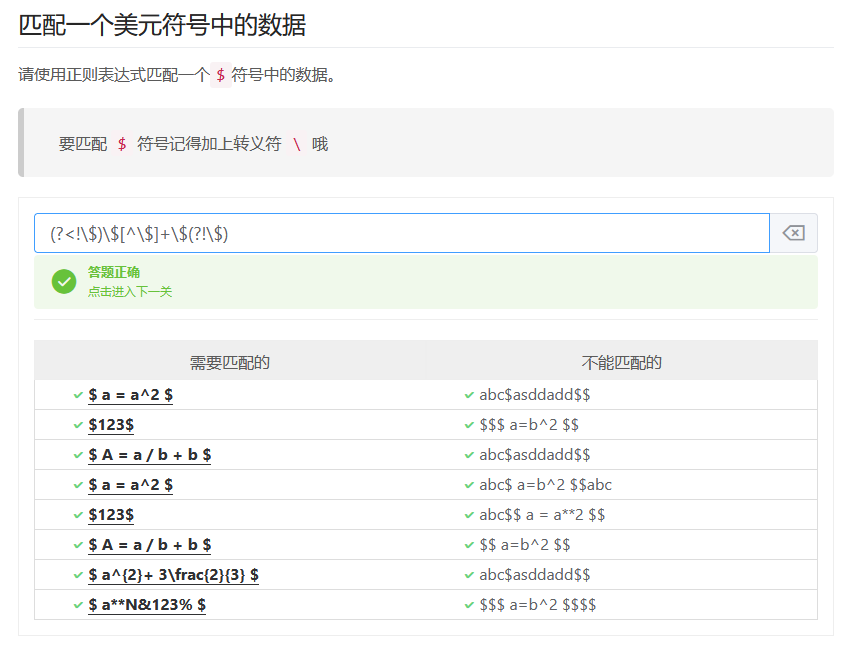Click the abc$$ a = a**2 $$ text
The height and width of the screenshot is (662, 861).
542,515
